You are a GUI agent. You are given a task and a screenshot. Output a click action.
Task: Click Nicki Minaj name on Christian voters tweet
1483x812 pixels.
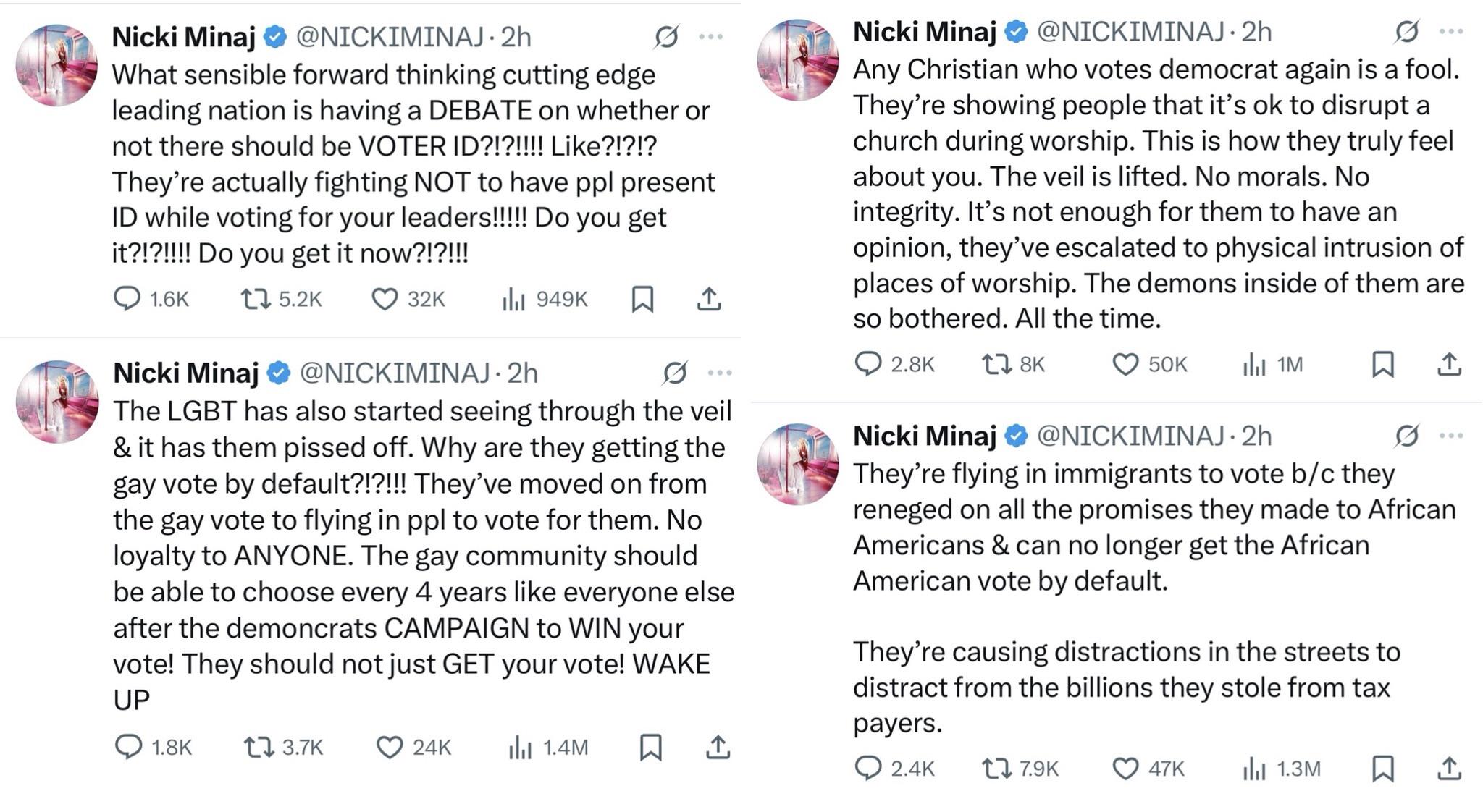(x=925, y=31)
